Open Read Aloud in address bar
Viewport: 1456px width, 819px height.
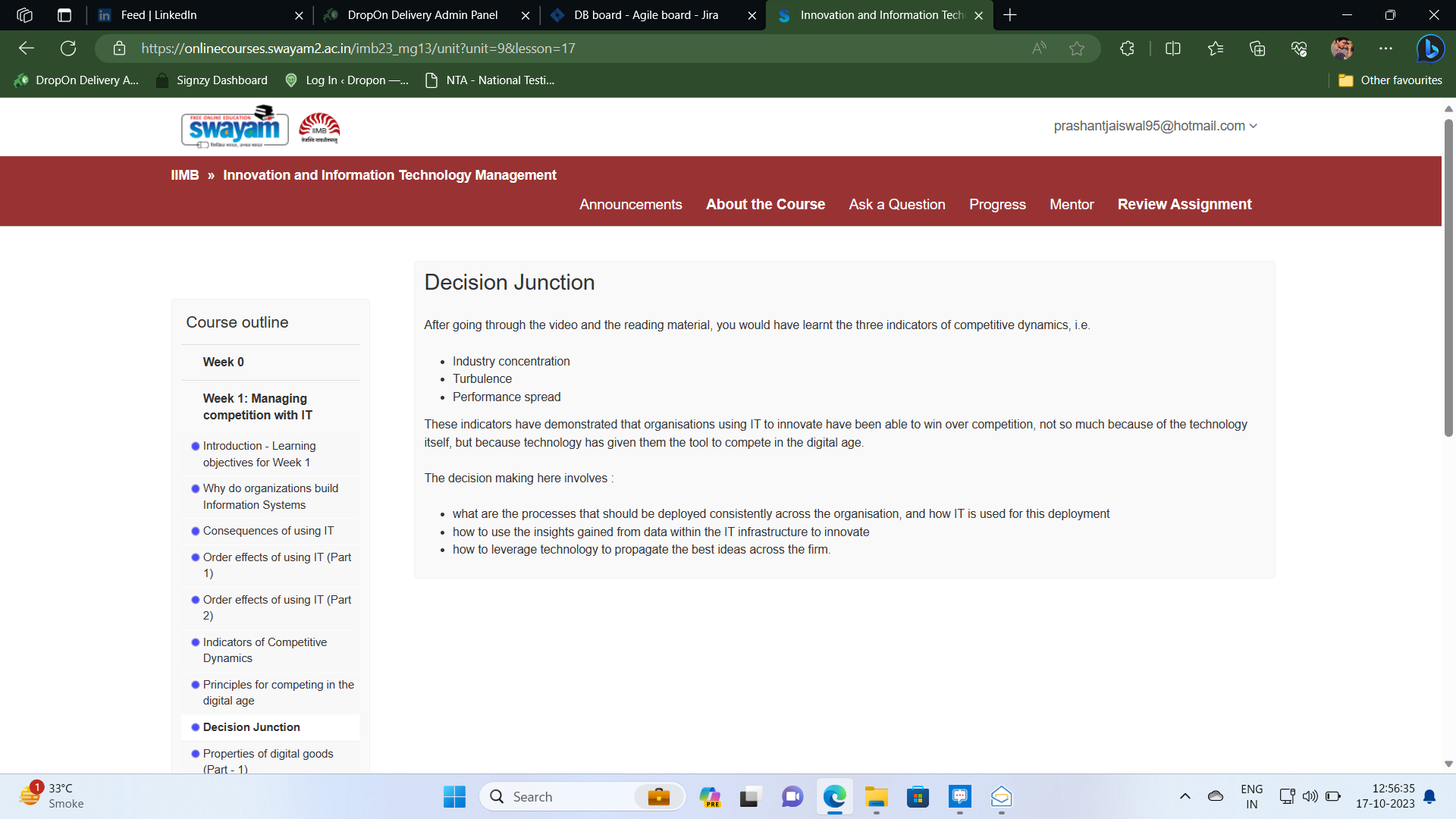pos(1039,49)
